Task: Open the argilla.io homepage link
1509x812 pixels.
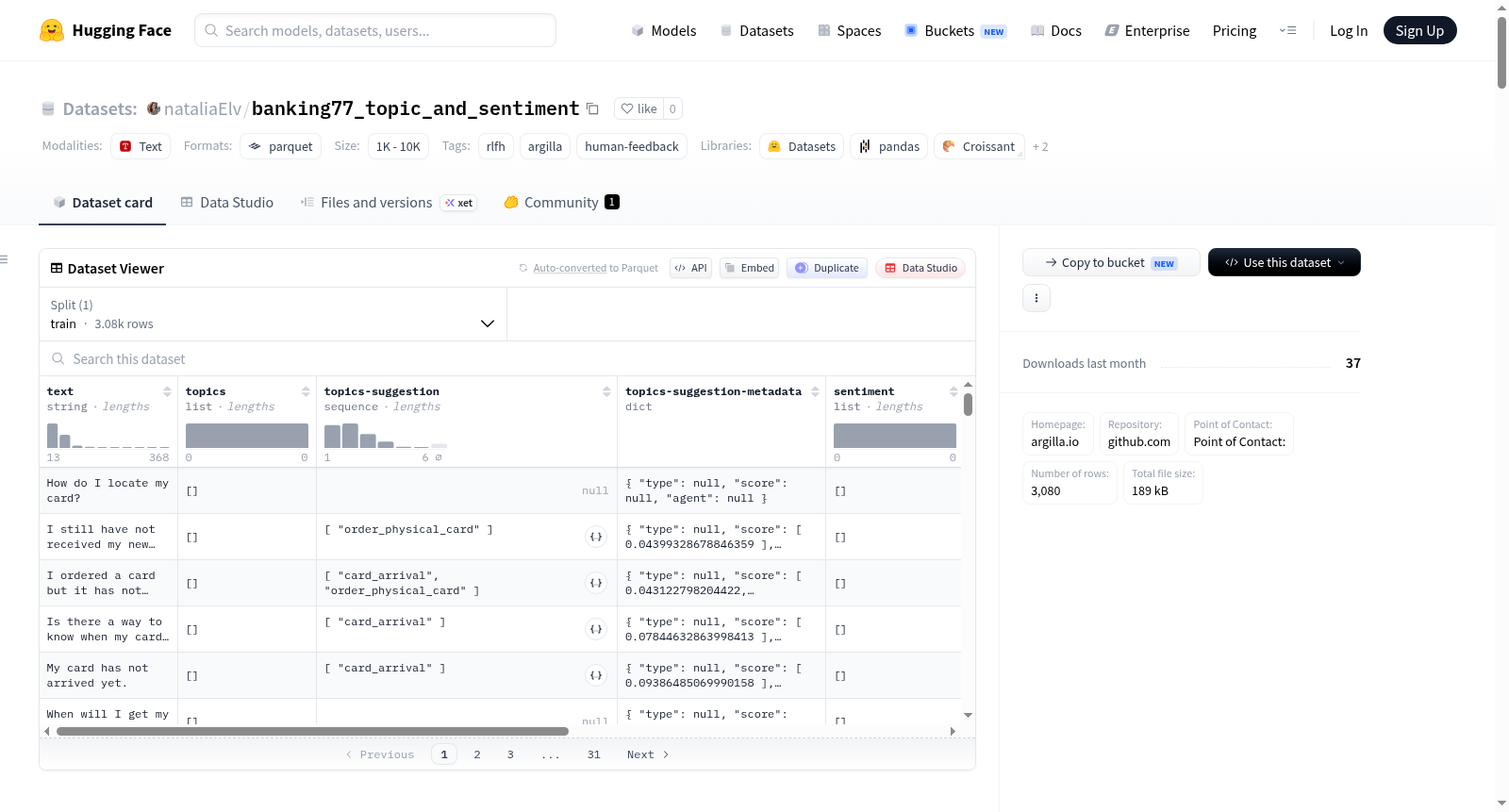Action: click(x=1054, y=441)
